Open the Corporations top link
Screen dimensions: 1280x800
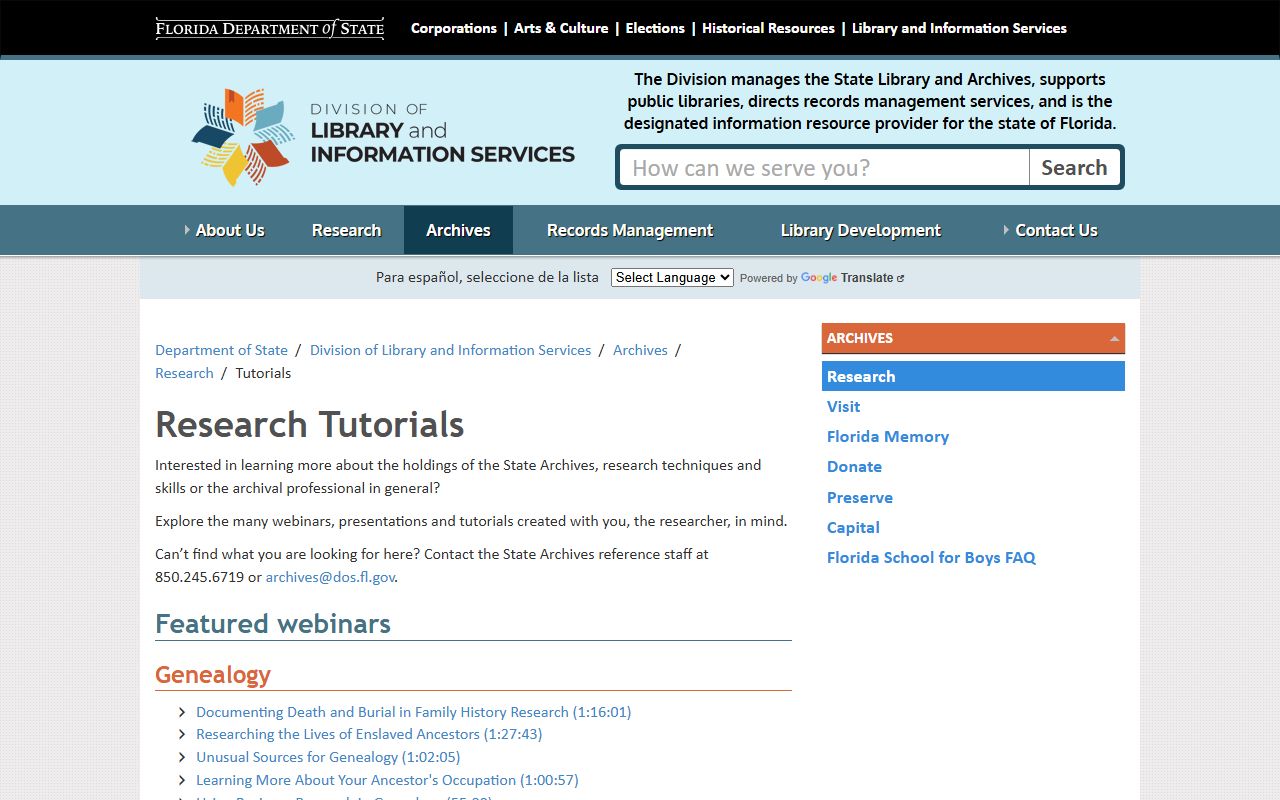[454, 28]
